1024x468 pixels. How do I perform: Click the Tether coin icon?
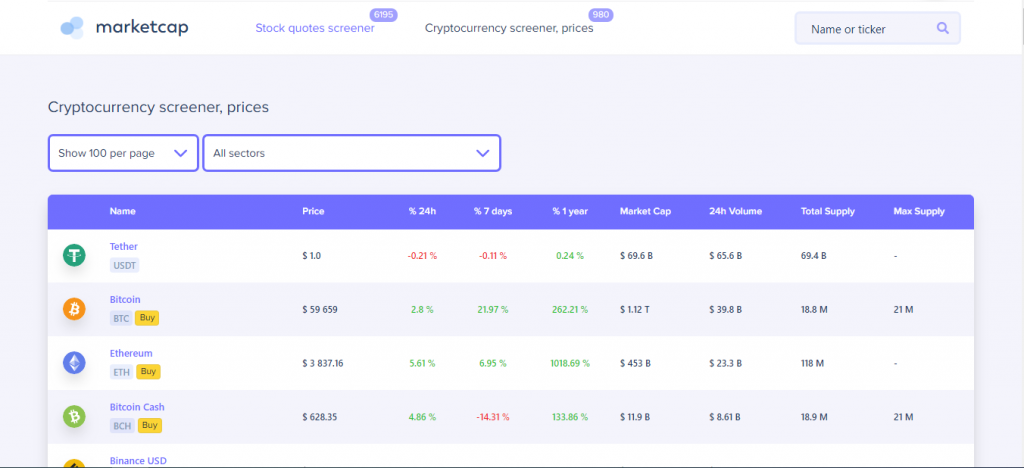point(74,255)
